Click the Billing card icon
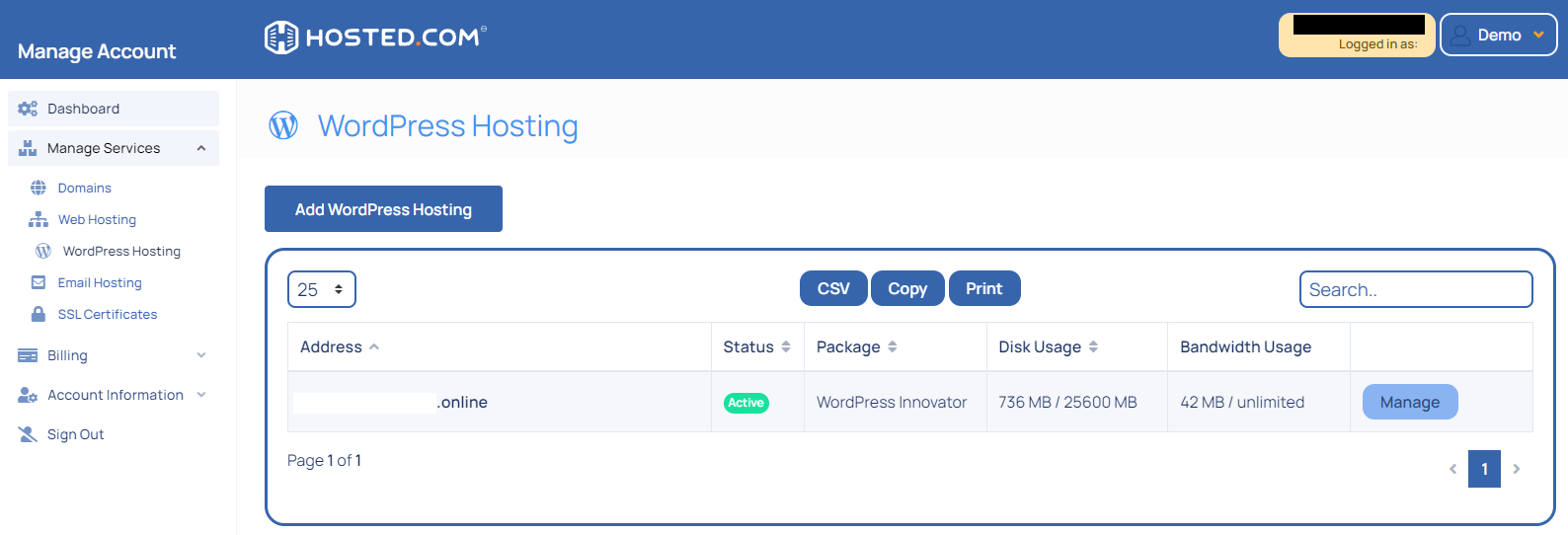The width and height of the screenshot is (1568, 535). [x=28, y=355]
